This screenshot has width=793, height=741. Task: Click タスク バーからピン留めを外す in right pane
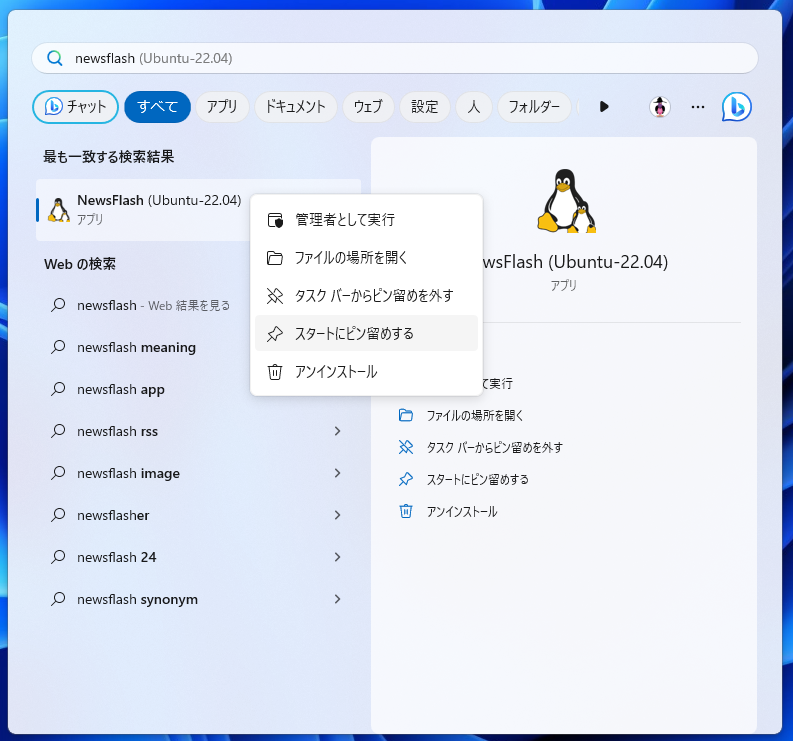[494, 447]
